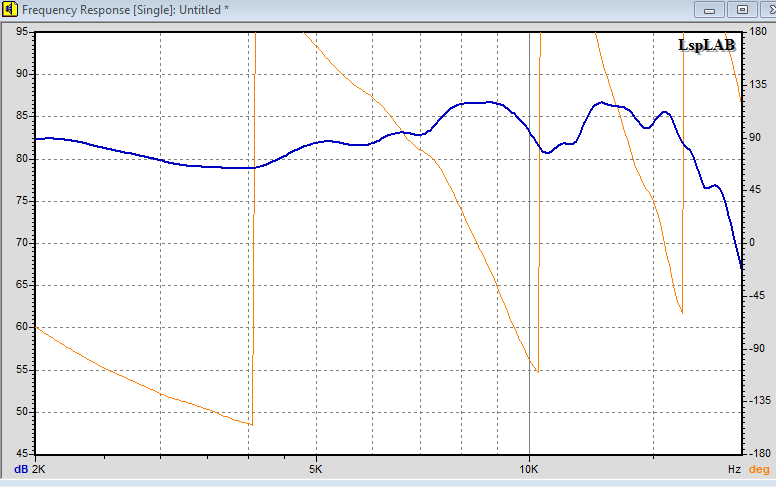This screenshot has height=487, width=776.
Task: Click the '-180' degree axis value
Action: (759, 453)
